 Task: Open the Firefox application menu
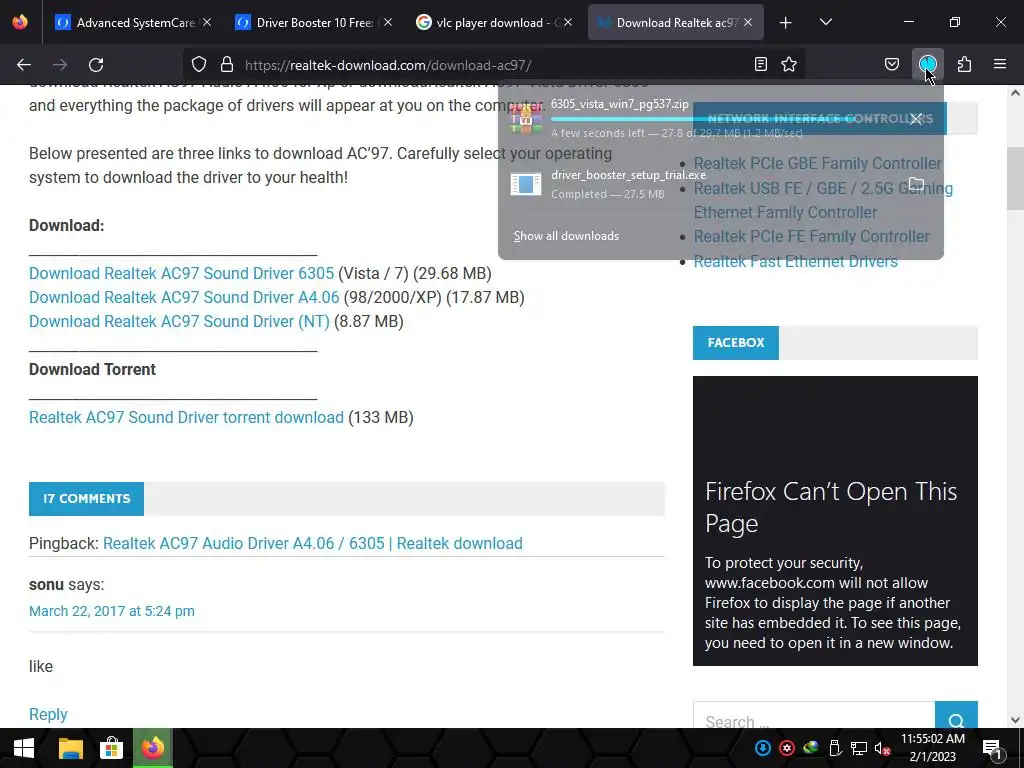click(x=1000, y=65)
